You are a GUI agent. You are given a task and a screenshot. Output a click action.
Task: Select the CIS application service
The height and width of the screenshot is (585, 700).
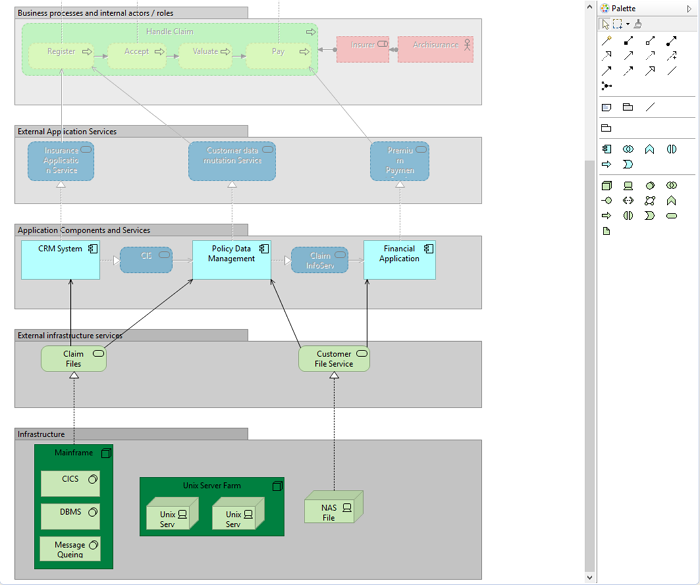(x=146, y=260)
